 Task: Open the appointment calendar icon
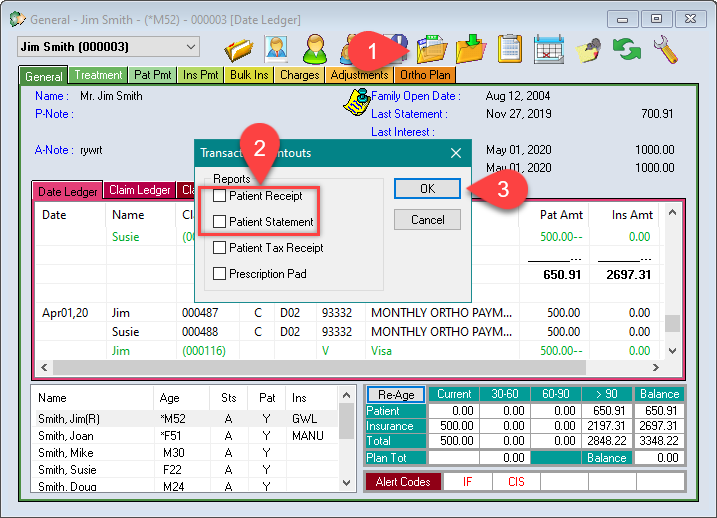(549, 49)
